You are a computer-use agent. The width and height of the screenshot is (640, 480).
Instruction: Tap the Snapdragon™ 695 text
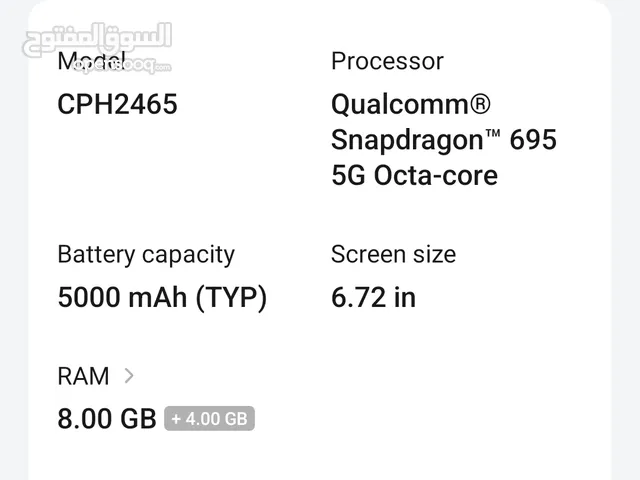[444, 140]
